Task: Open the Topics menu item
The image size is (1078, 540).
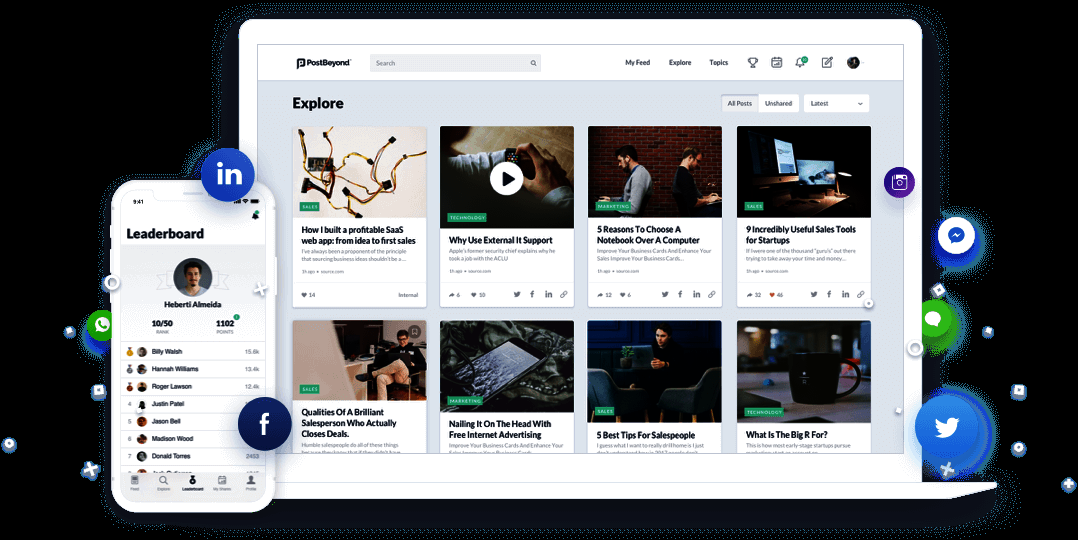Action: pos(718,63)
